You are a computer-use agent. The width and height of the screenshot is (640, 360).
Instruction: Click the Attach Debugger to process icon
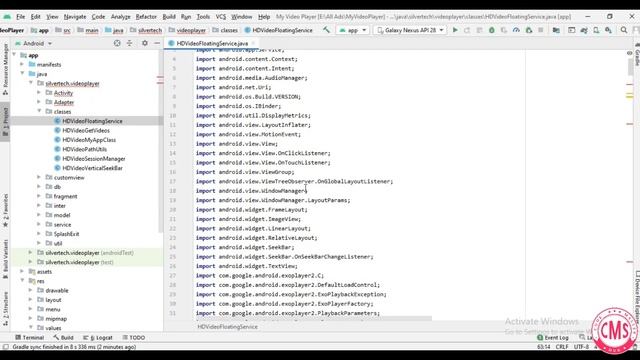pos(529,30)
